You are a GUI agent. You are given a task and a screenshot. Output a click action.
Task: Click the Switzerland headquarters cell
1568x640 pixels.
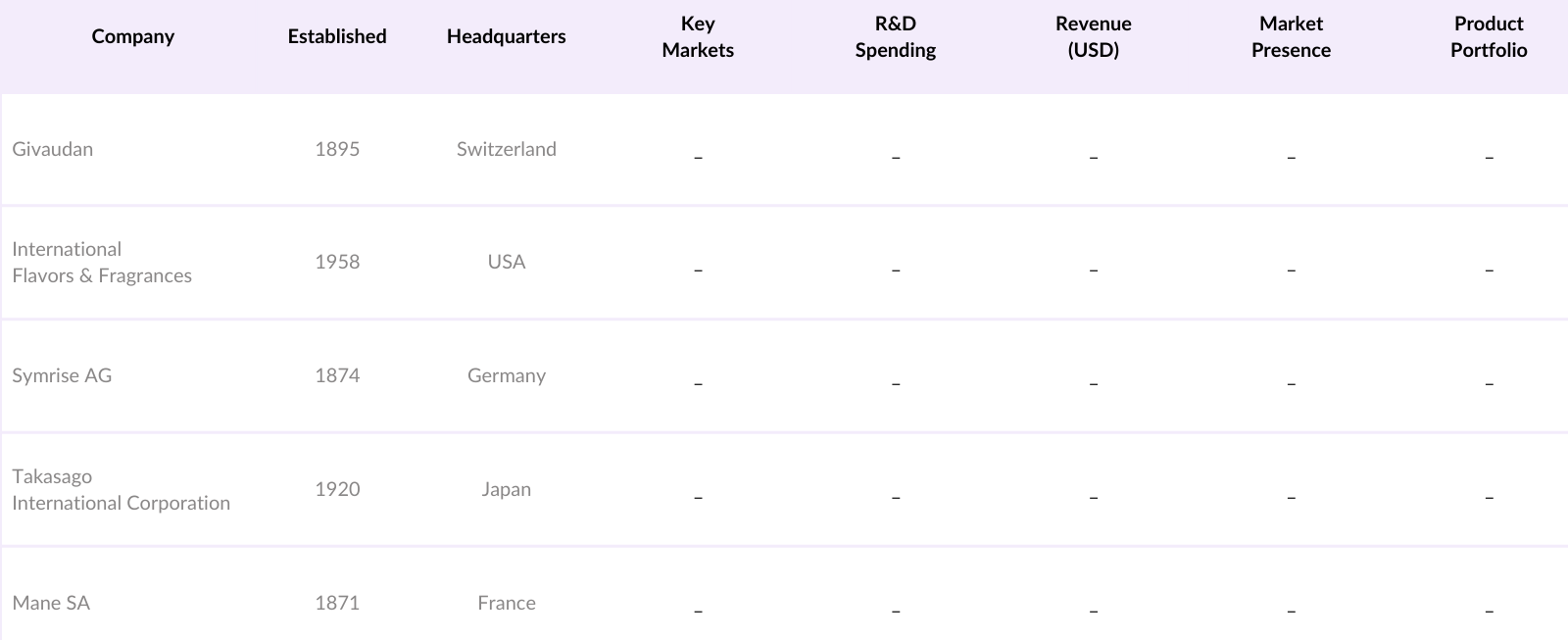click(506, 149)
